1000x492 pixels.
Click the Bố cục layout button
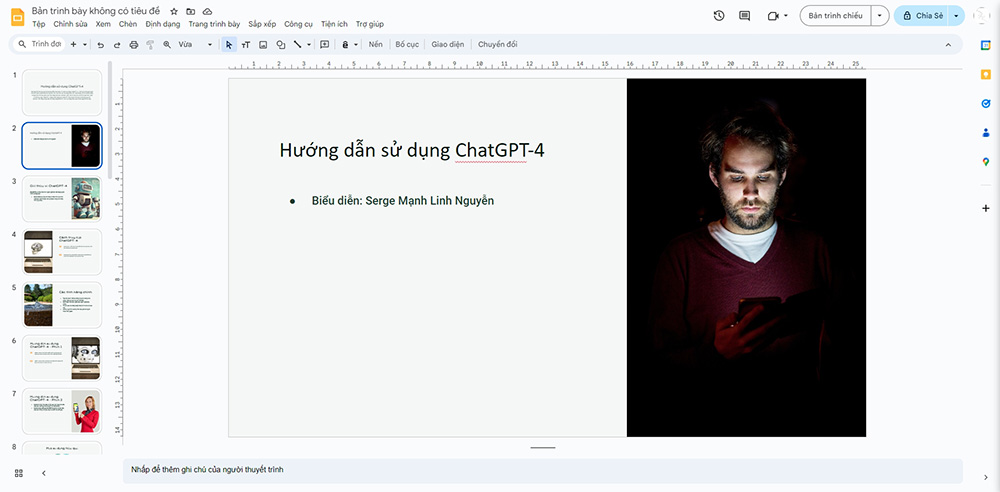[407, 45]
